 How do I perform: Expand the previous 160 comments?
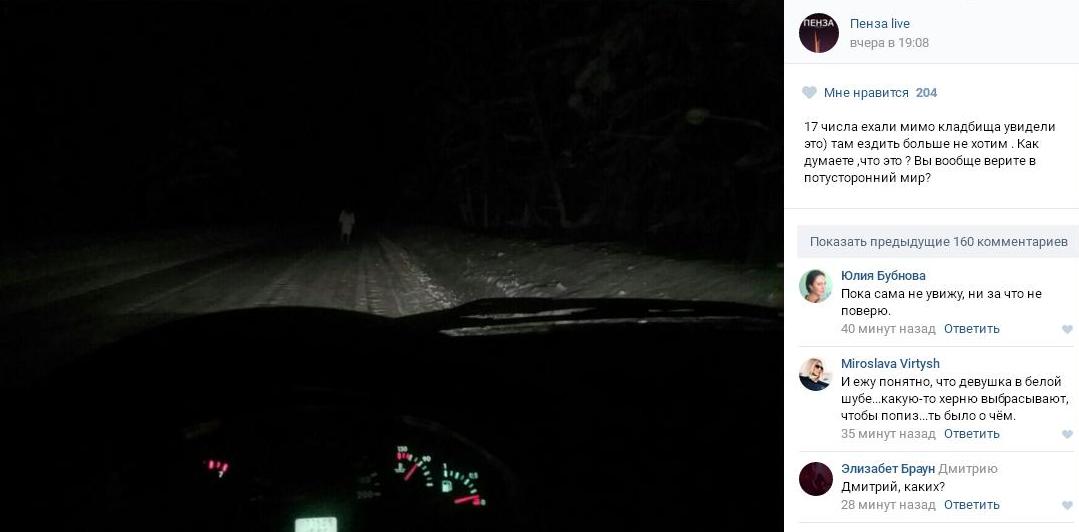pyautogui.click(x=938, y=242)
